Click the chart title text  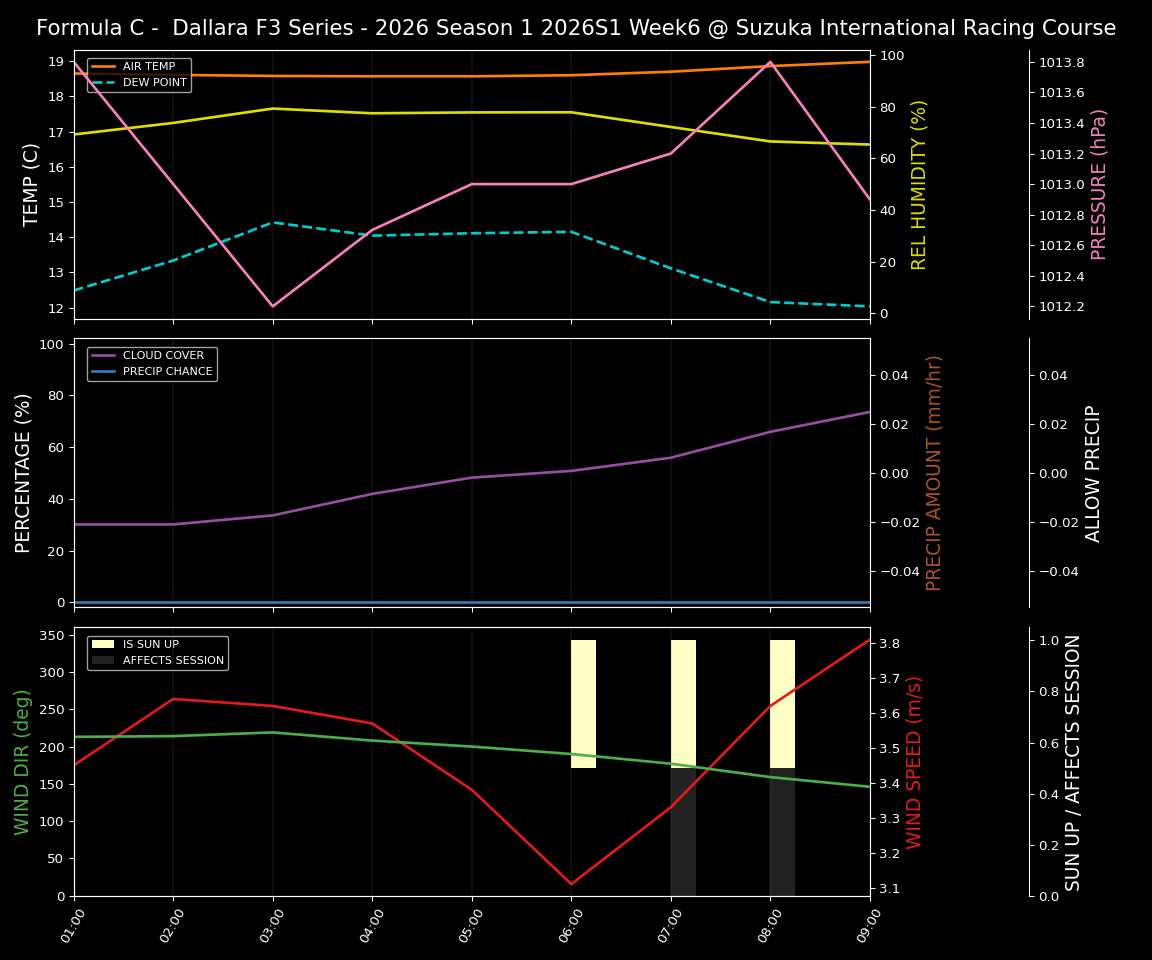coord(575,28)
